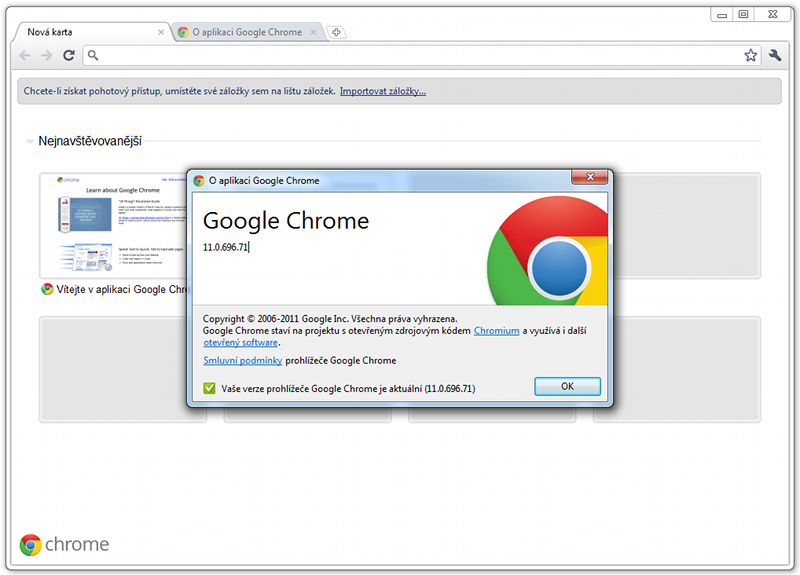Open Smluvní podmínky link
The height and width of the screenshot is (575, 800).
pos(242,360)
